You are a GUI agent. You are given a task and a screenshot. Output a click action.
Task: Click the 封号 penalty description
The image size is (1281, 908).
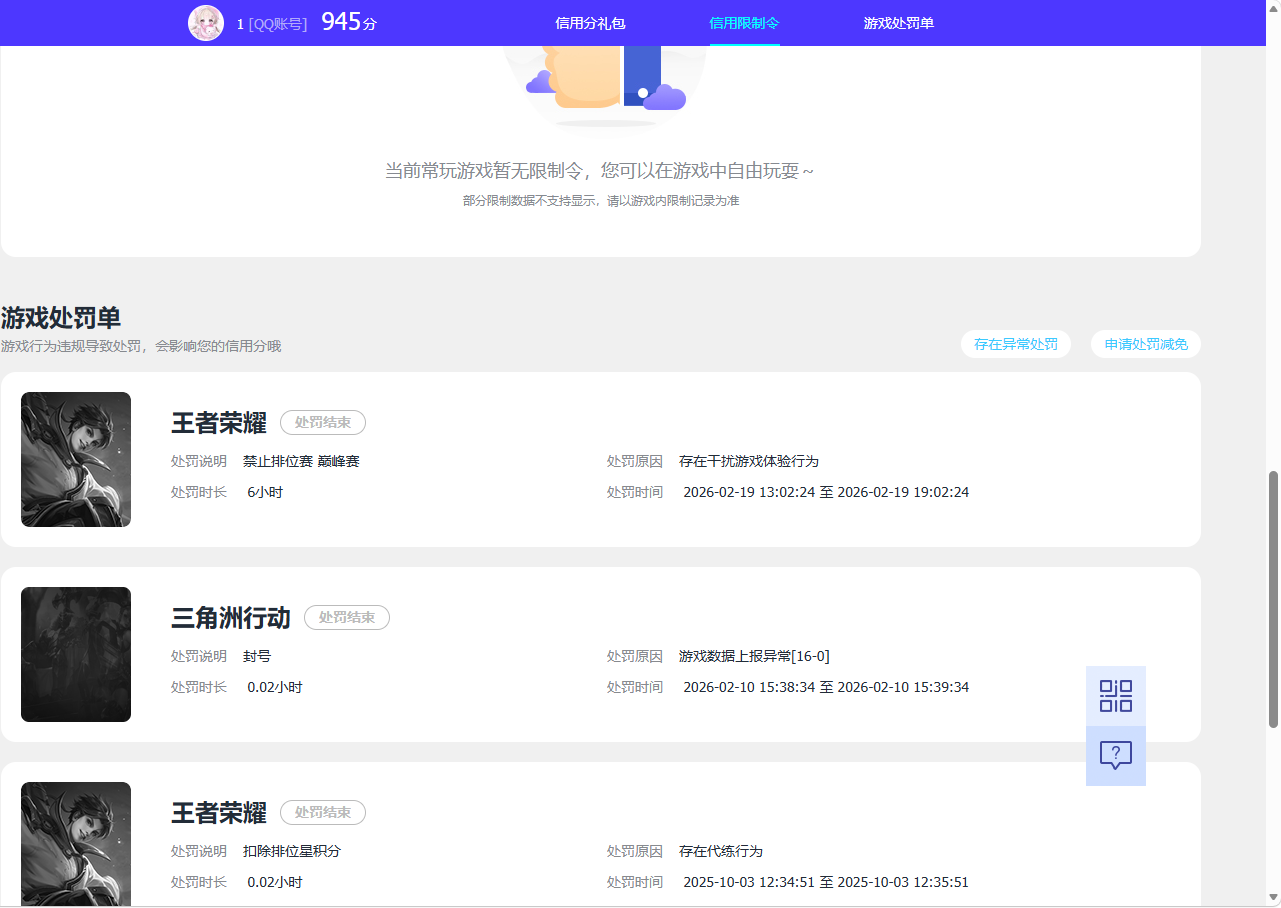coord(257,657)
